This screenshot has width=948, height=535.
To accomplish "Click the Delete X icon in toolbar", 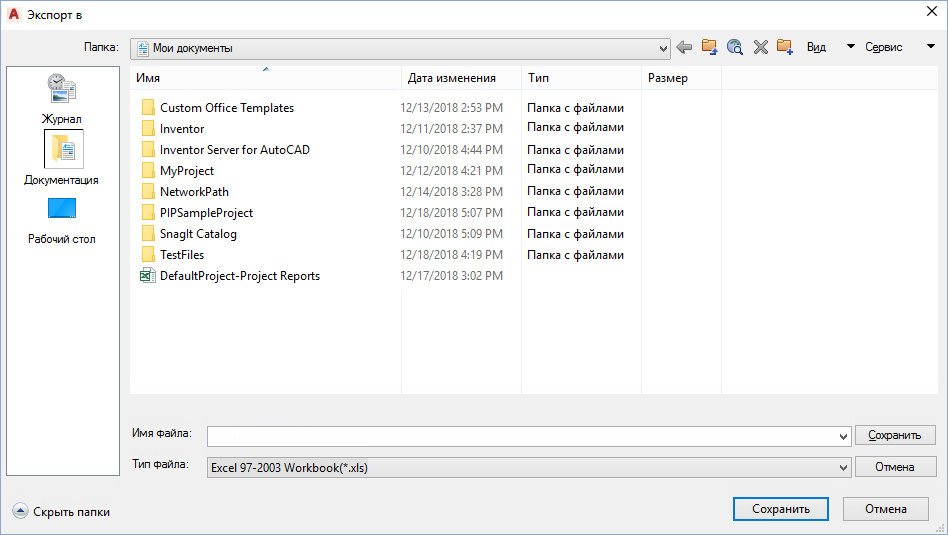I will tap(761, 47).
